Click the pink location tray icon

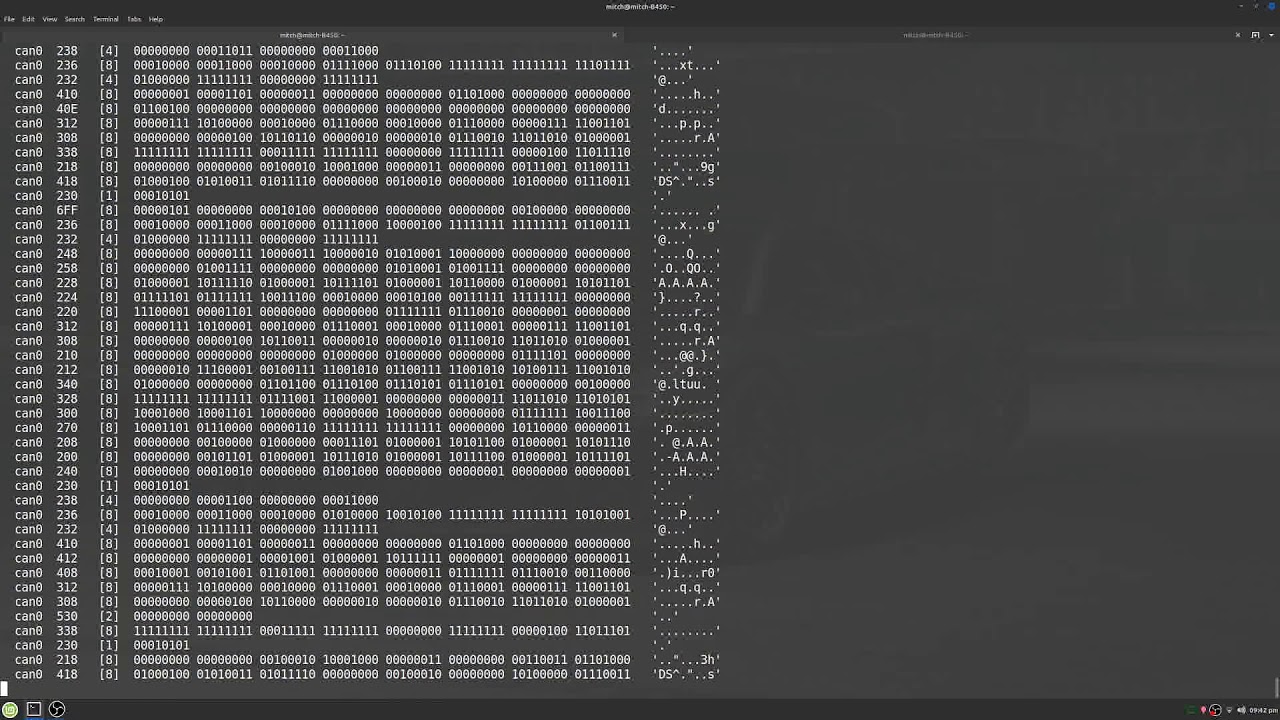1203,710
